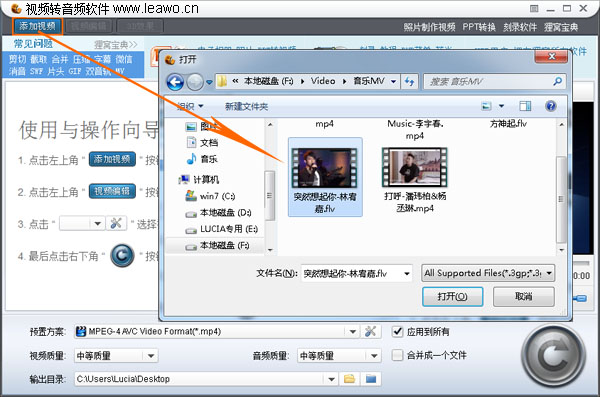Toggle the 应用到所有 checkbox

pos(398,332)
